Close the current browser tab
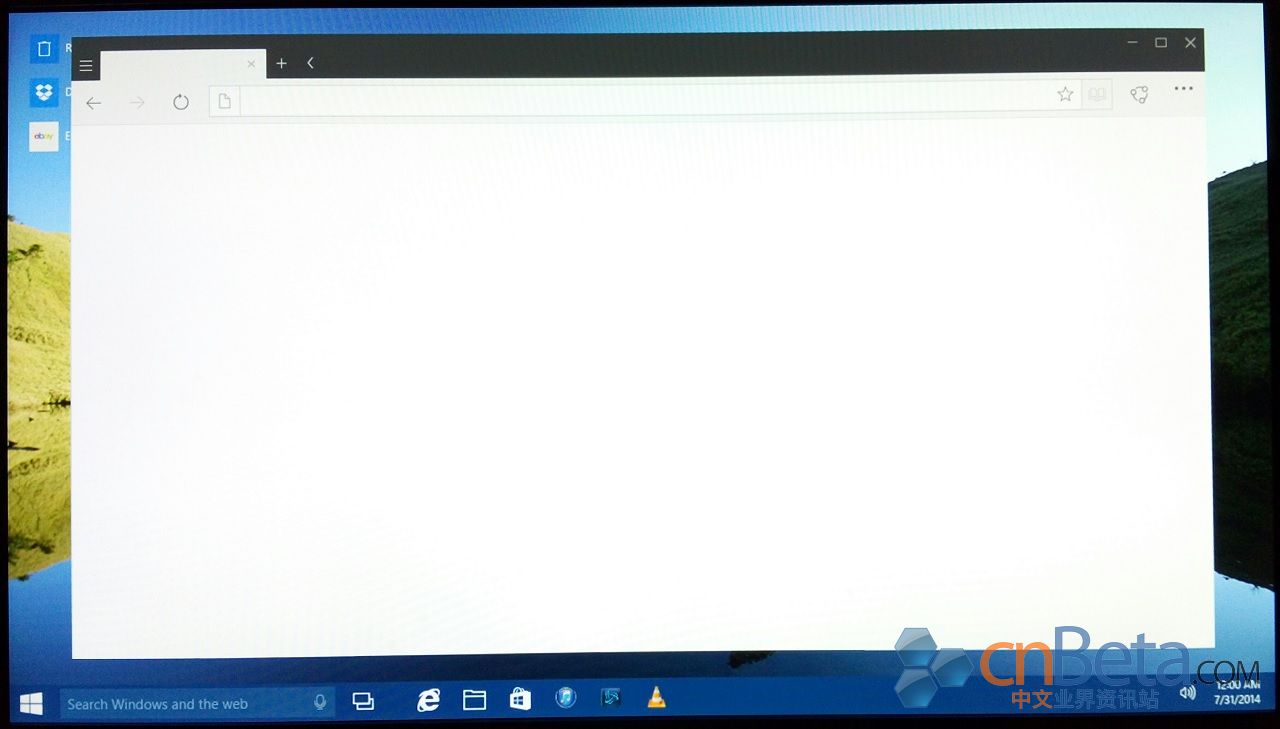Viewport: 1280px width, 729px height. click(251, 64)
